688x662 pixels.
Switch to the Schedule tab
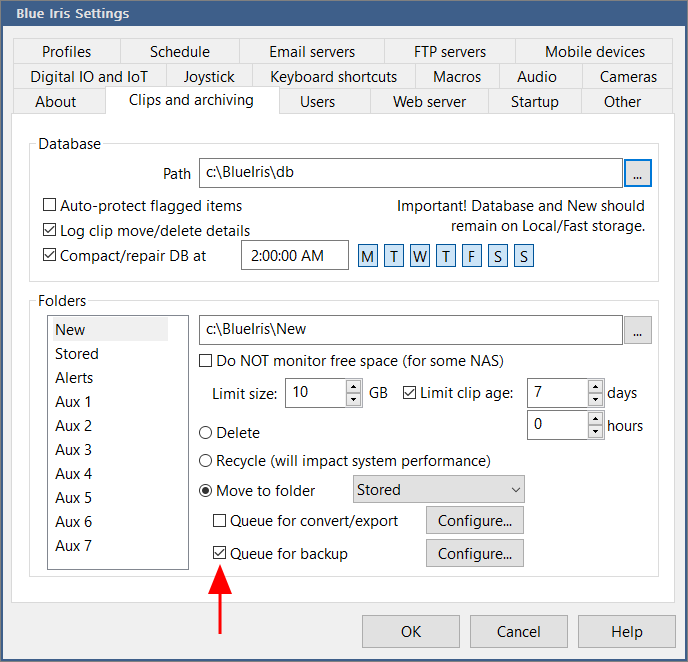coord(180,51)
